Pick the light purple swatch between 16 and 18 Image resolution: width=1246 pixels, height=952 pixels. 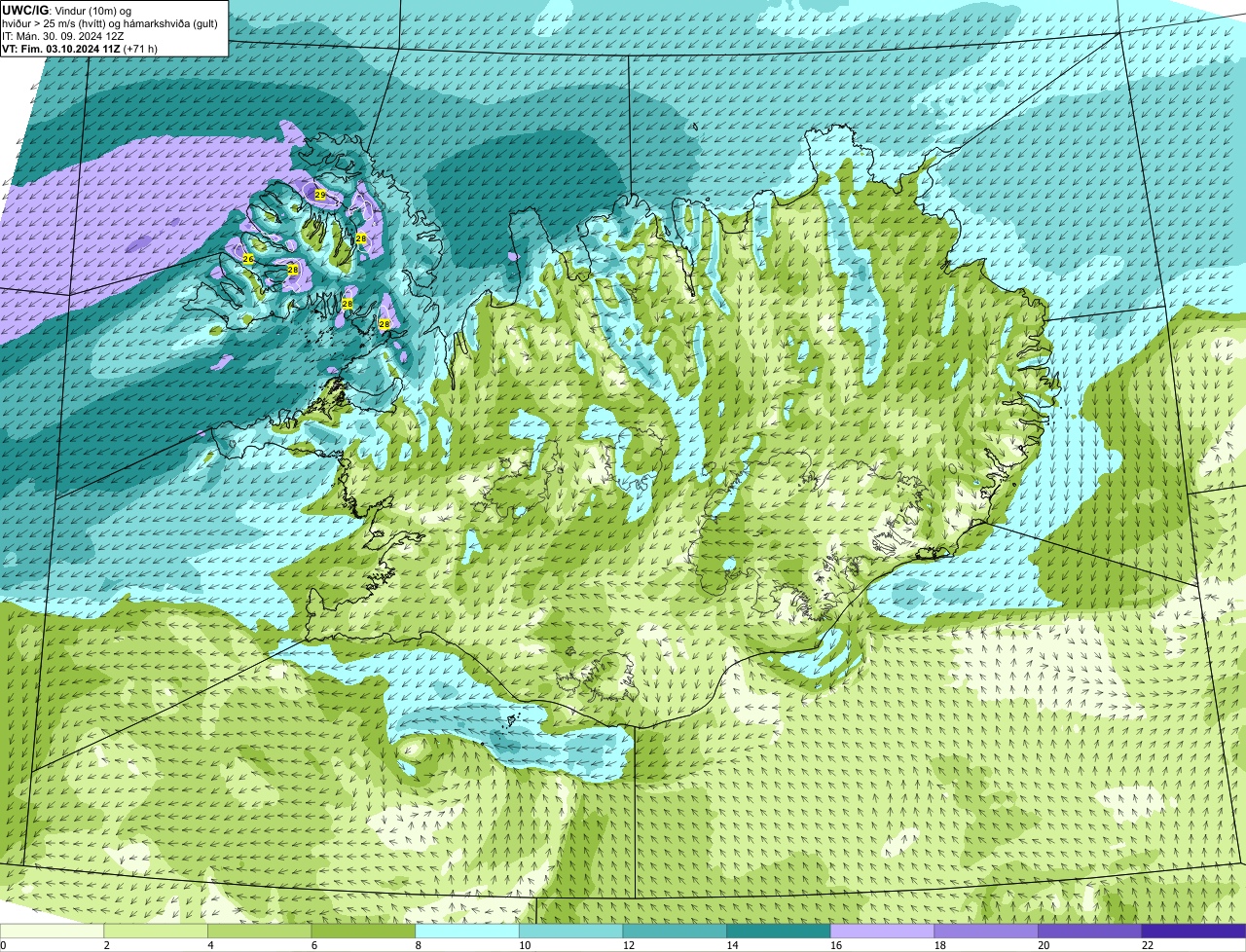click(x=882, y=931)
